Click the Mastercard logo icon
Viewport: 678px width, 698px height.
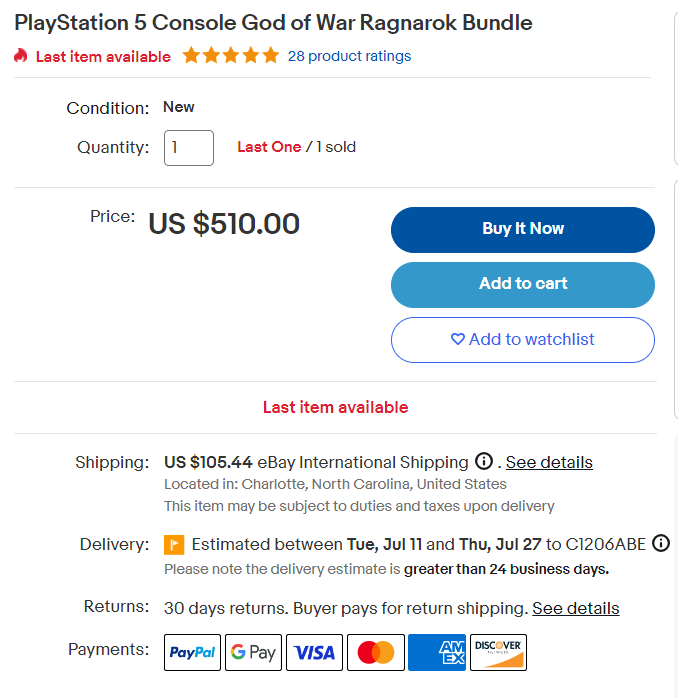tap(376, 652)
